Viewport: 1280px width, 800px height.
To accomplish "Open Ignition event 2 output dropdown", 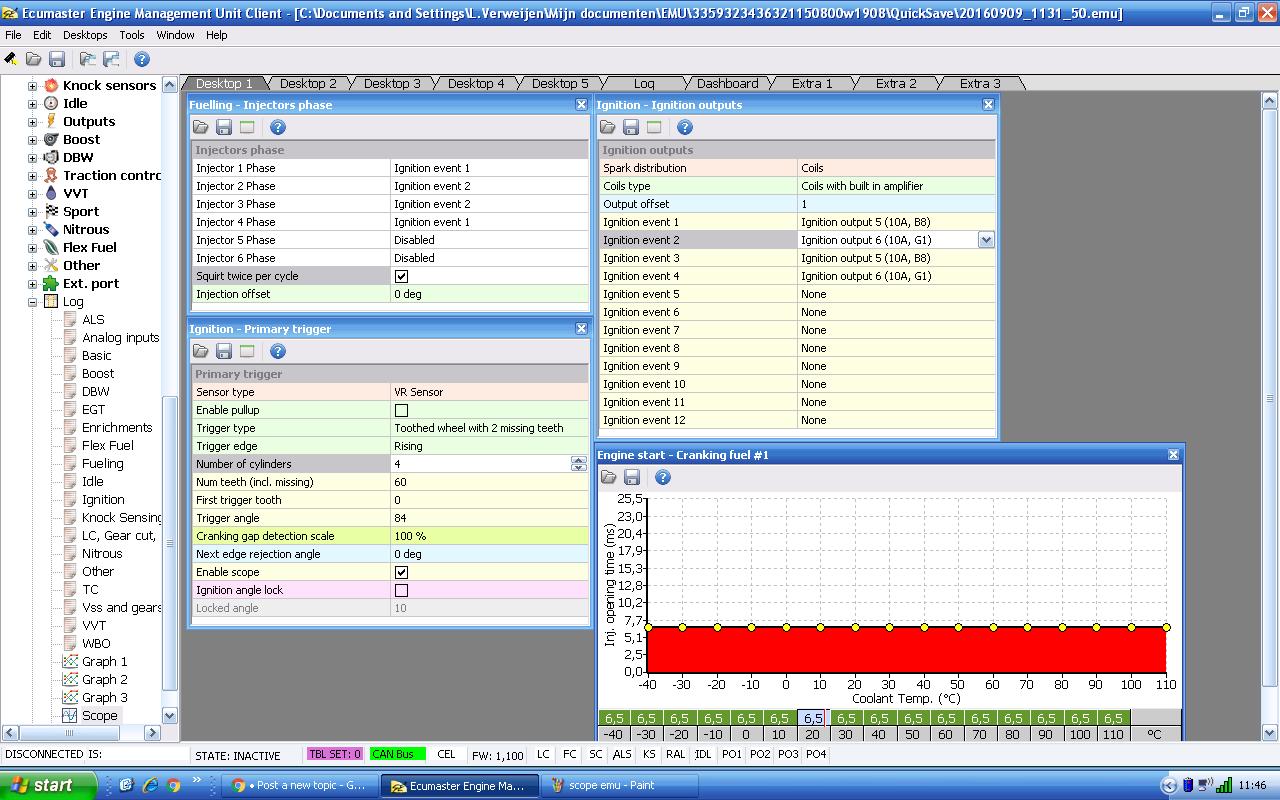I will pos(986,240).
